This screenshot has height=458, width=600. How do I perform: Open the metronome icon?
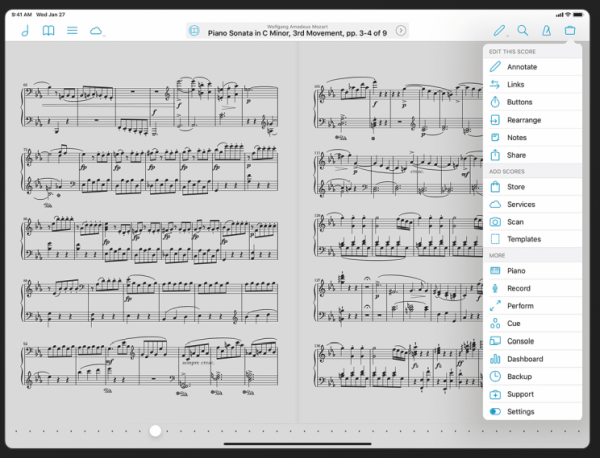click(x=546, y=31)
